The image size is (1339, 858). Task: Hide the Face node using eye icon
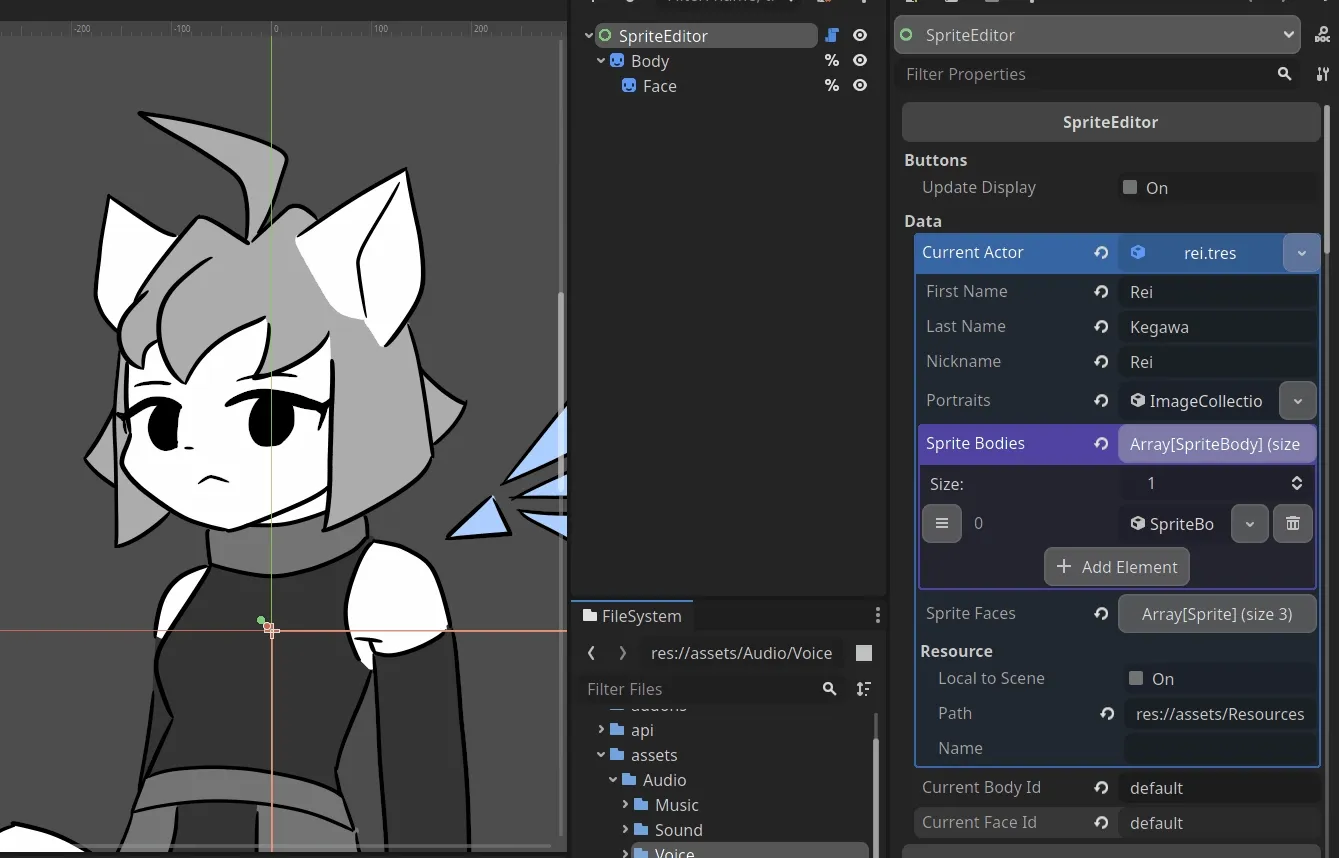pos(859,86)
